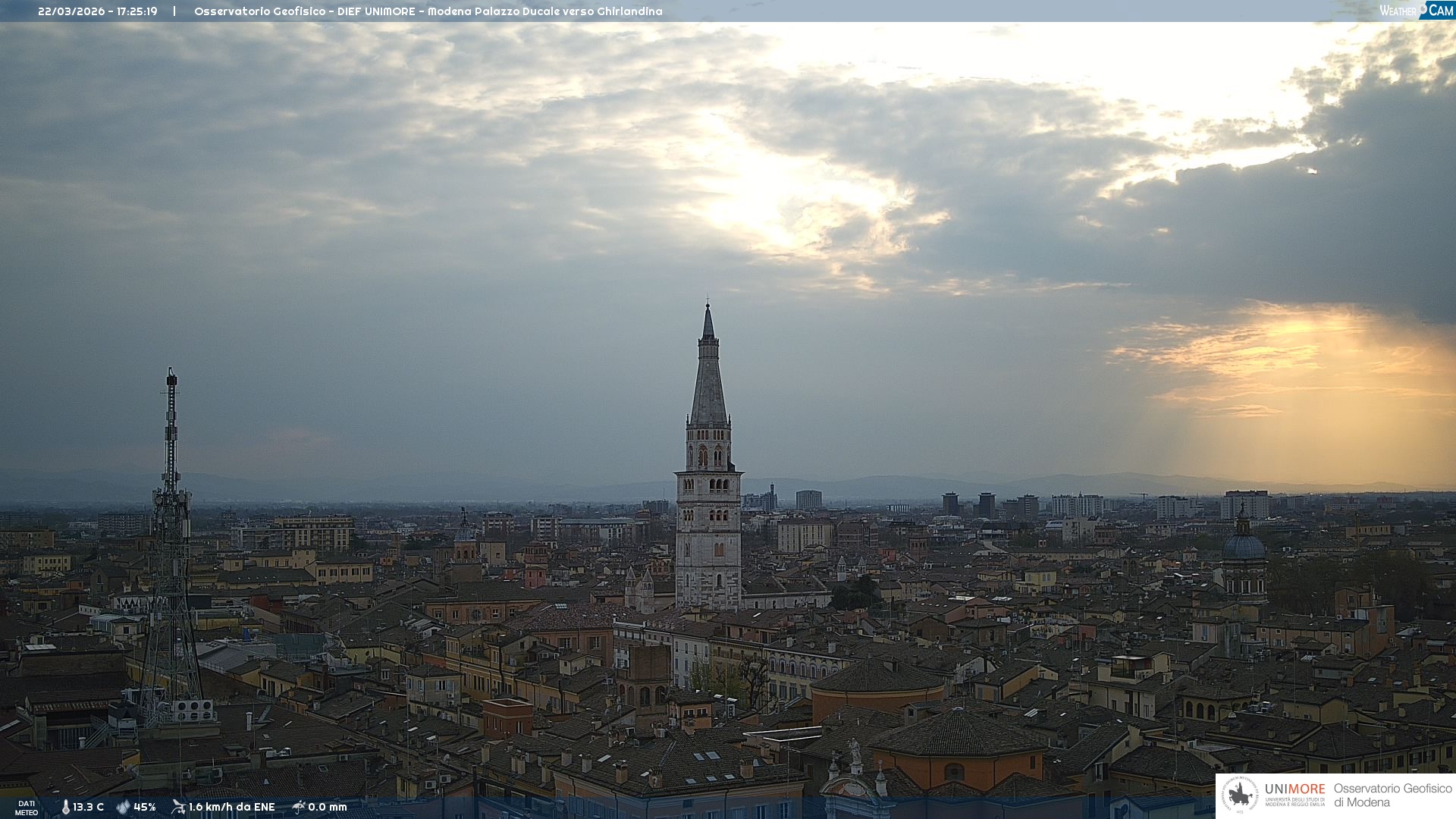Click the 45% humidity value
Viewport: 1456px width, 819px height.
[x=145, y=807]
